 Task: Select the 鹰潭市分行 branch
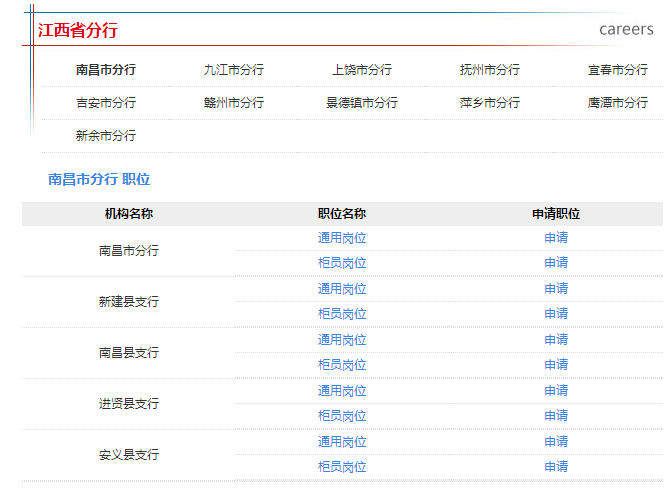617,103
